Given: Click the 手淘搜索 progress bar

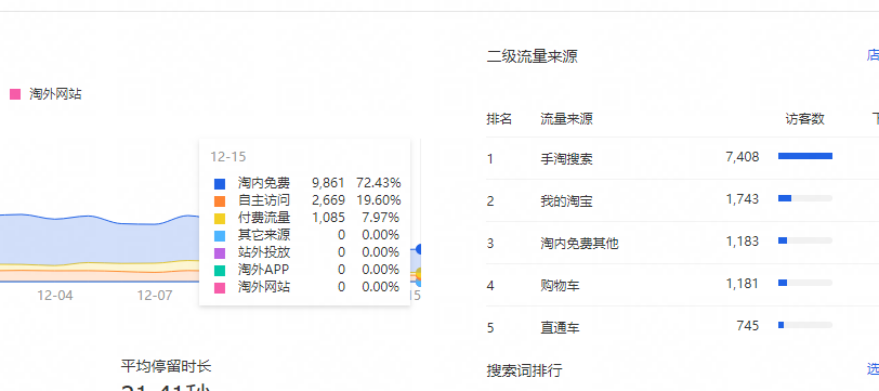Looking at the screenshot, I should coord(805,156).
